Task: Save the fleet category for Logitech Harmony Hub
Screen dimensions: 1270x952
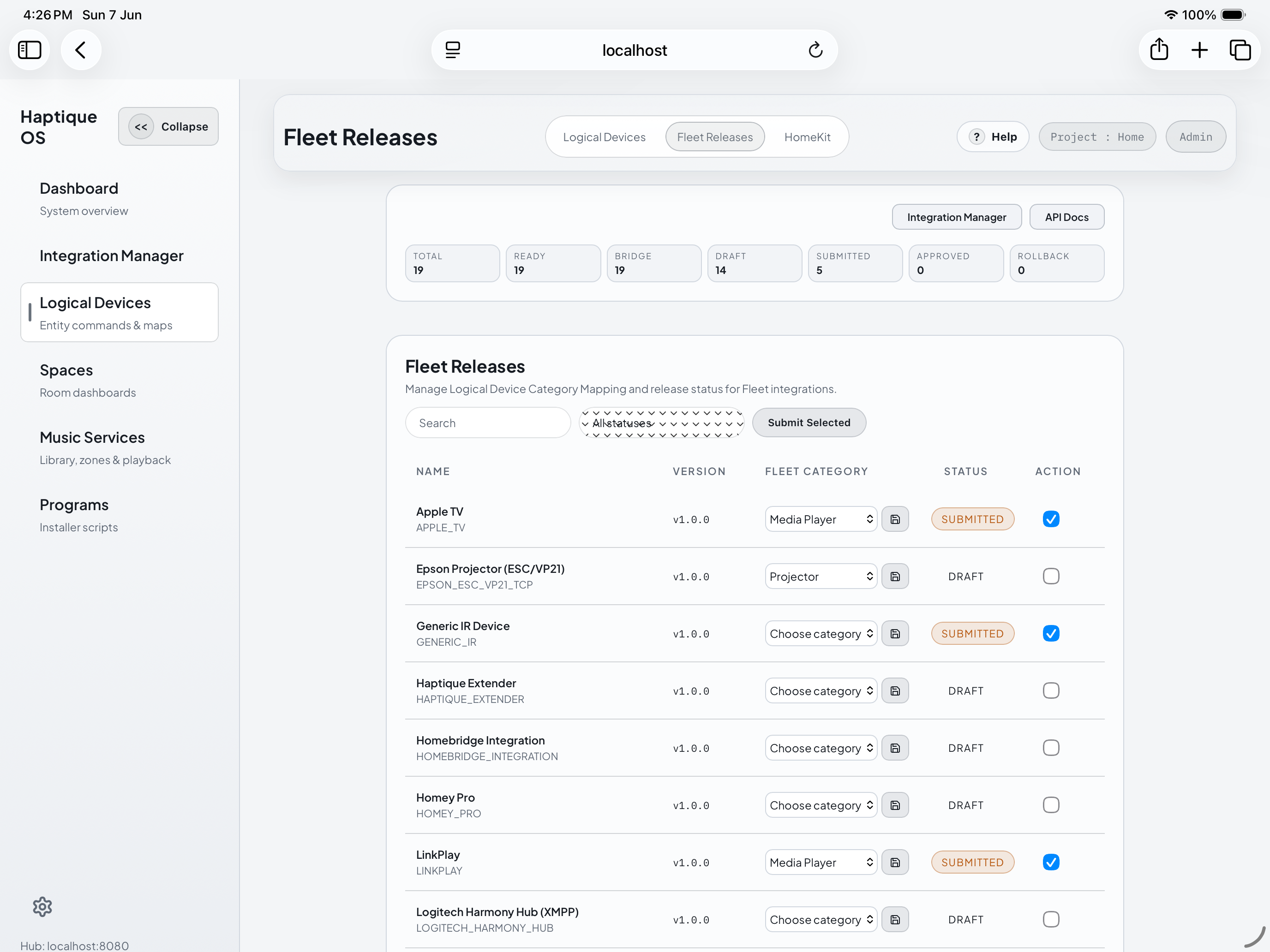Action: tap(895, 919)
